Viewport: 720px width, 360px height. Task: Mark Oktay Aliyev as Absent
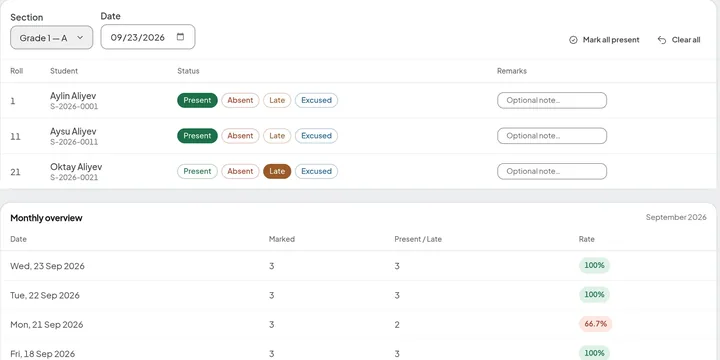tap(240, 171)
